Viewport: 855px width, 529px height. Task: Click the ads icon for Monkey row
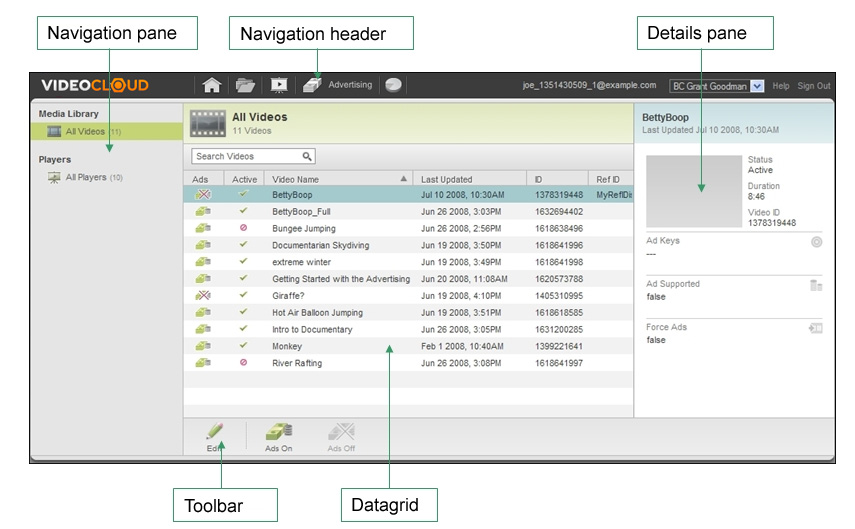203,346
